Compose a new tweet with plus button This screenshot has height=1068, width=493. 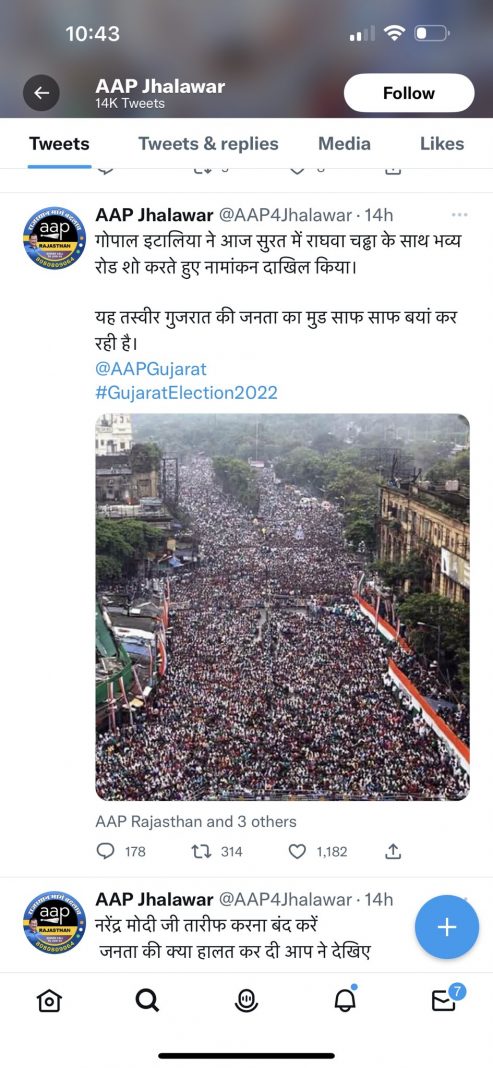pyautogui.click(x=447, y=927)
